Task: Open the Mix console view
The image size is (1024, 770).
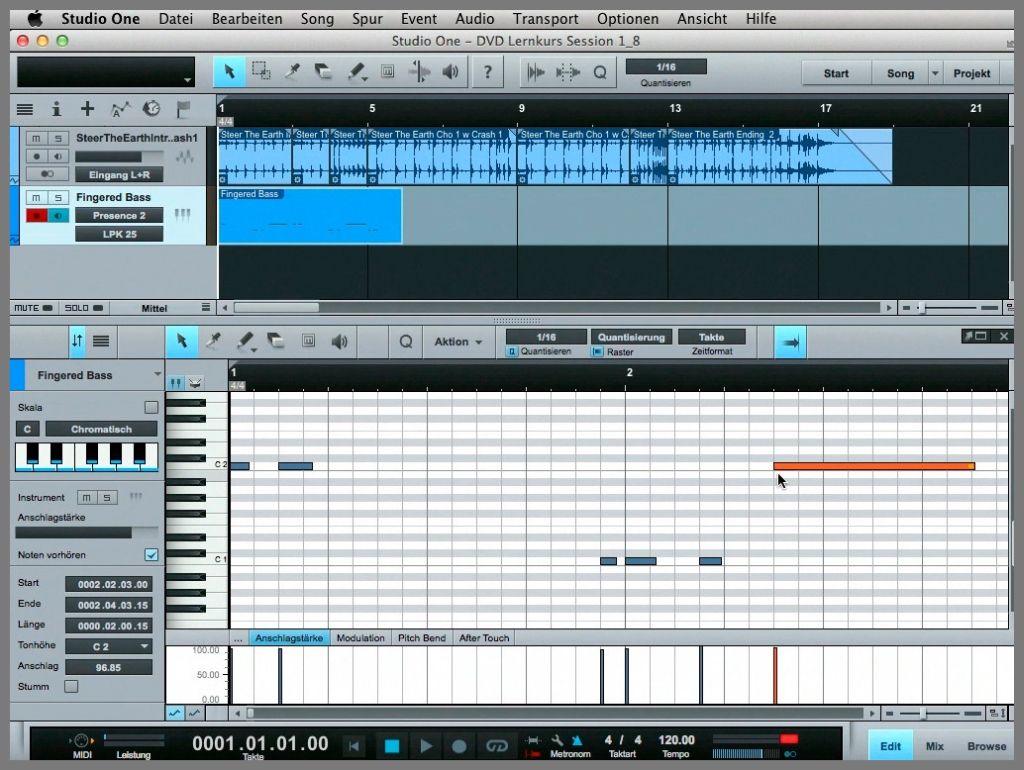Action: pos(935,746)
